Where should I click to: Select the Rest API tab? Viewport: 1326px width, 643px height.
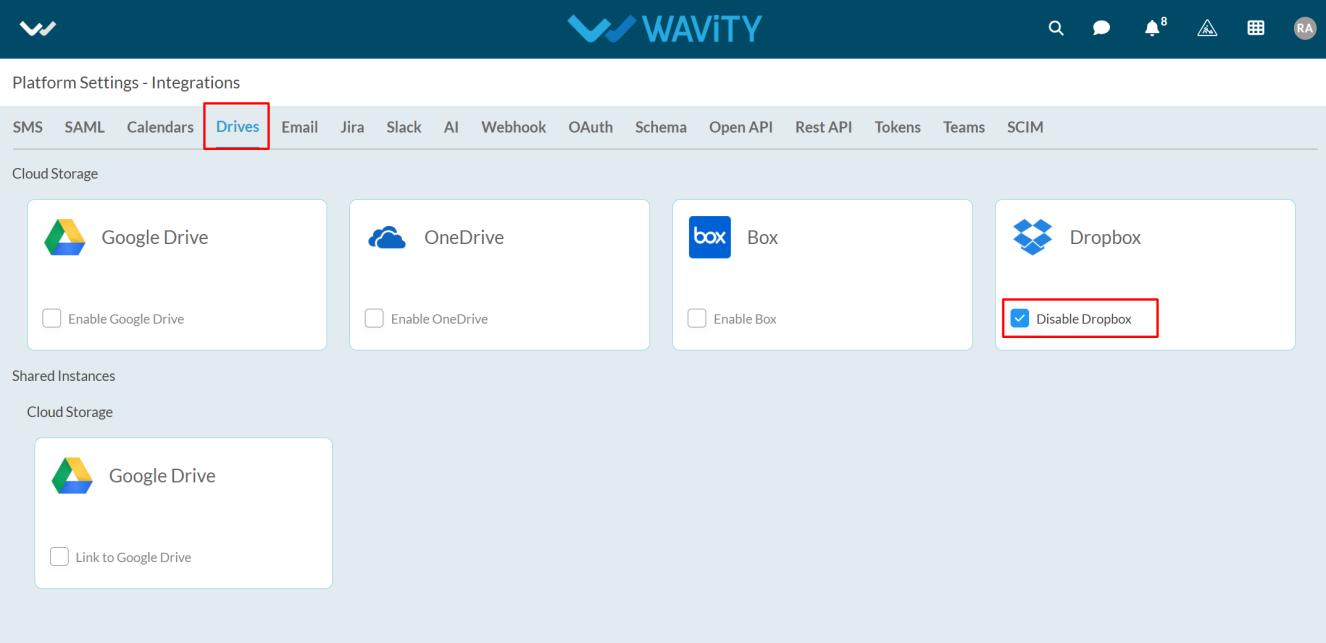click(x=824, y=127)
